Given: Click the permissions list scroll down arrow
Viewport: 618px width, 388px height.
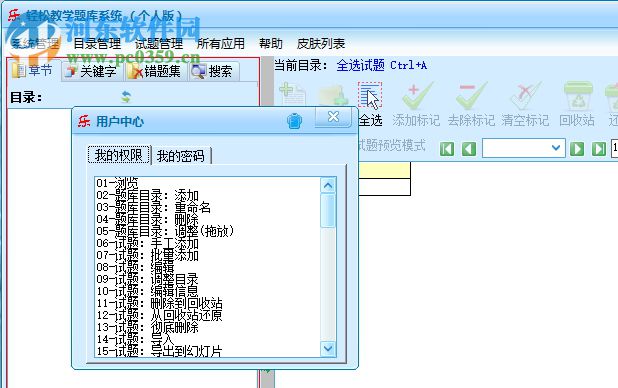Looking at the screenshot, I should (x=328, y=349).
